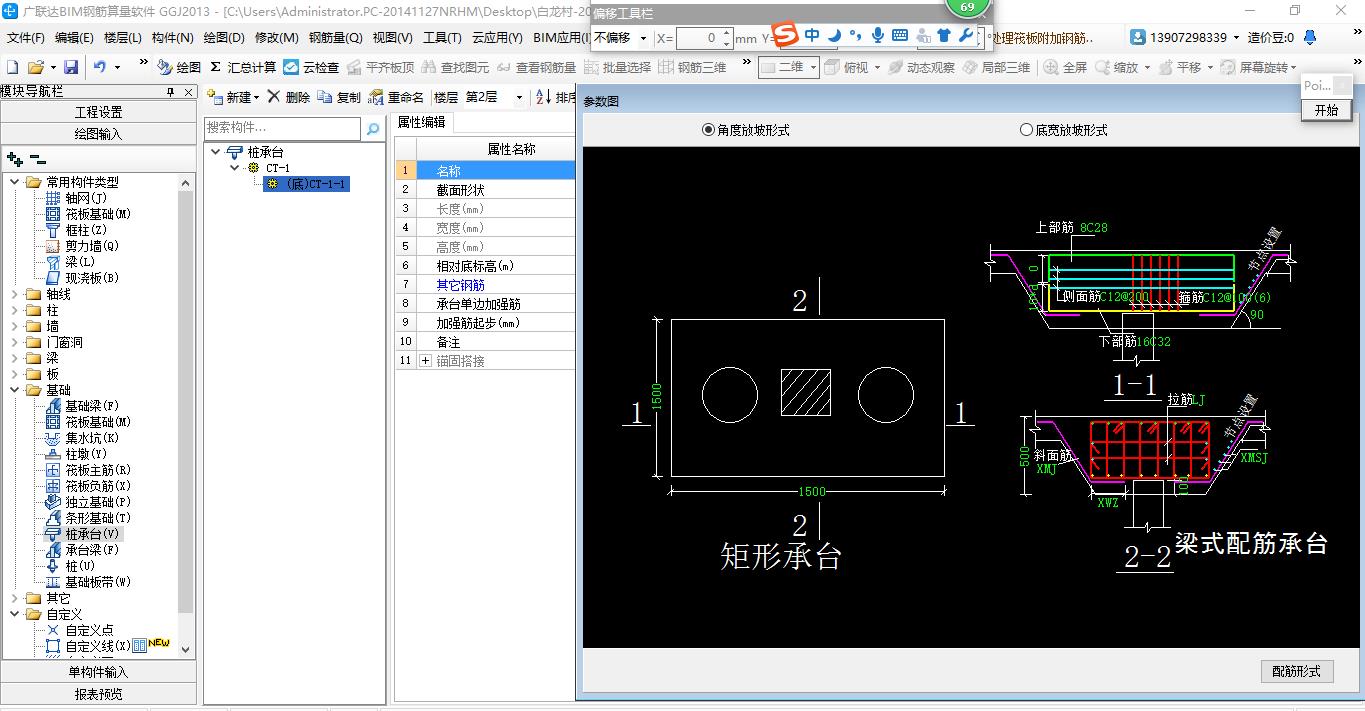Click Sogou input method S logo
Screen dimensions: 1365x711
click(x=786, y=36)
